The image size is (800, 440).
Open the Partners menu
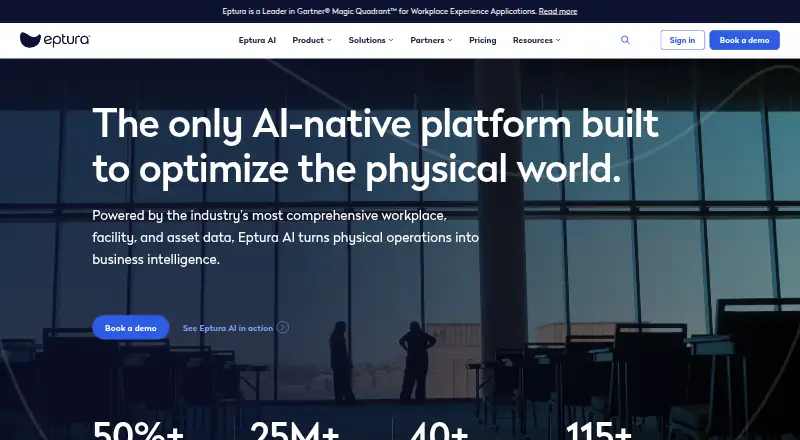(427, 40)
